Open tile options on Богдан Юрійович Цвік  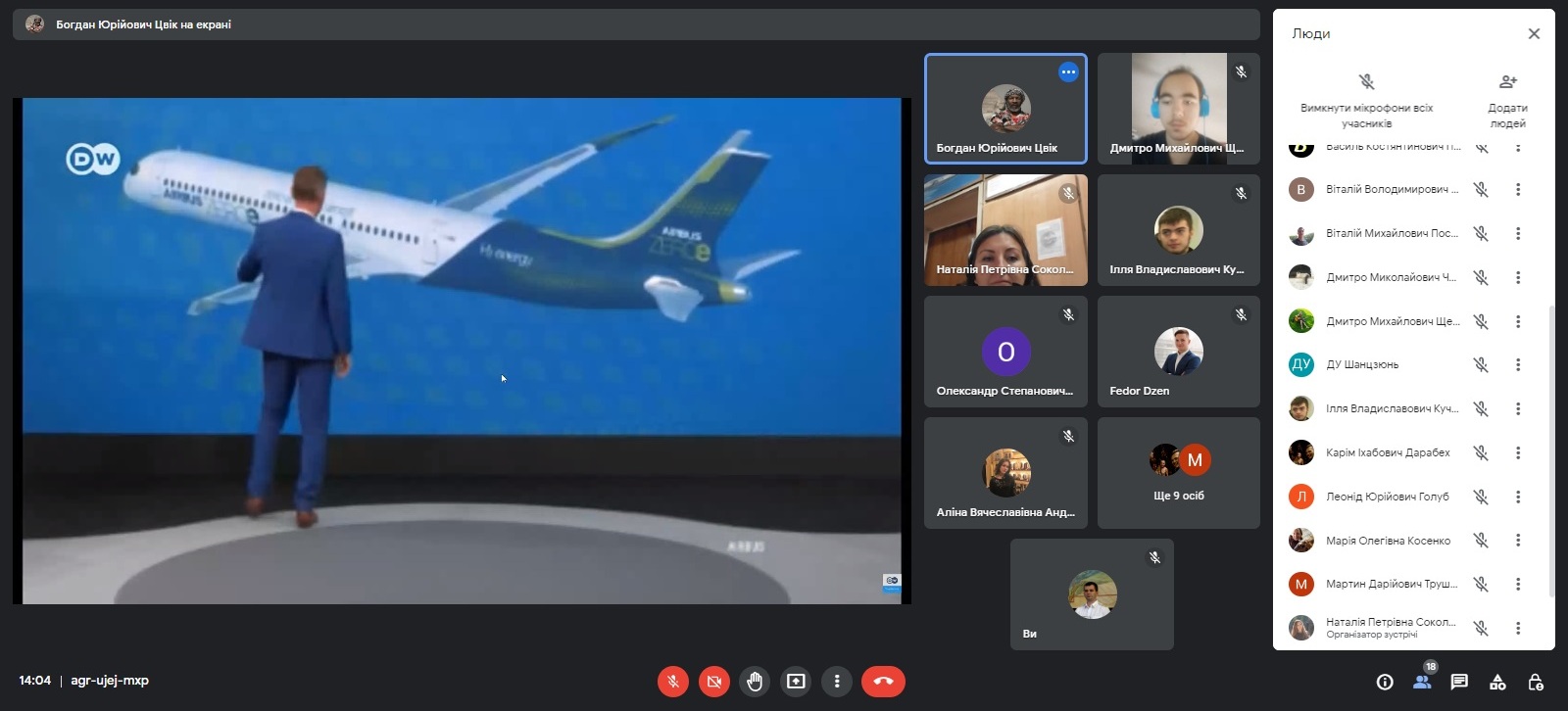pos(1068,72)
